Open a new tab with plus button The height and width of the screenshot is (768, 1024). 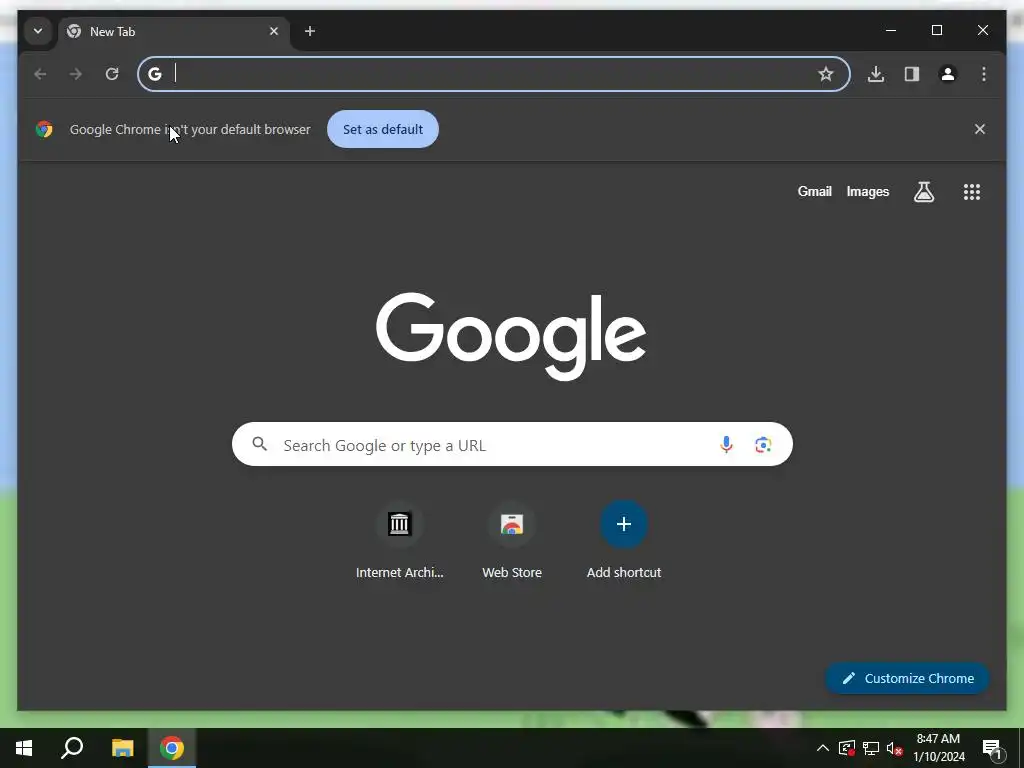tap(310, 31)
